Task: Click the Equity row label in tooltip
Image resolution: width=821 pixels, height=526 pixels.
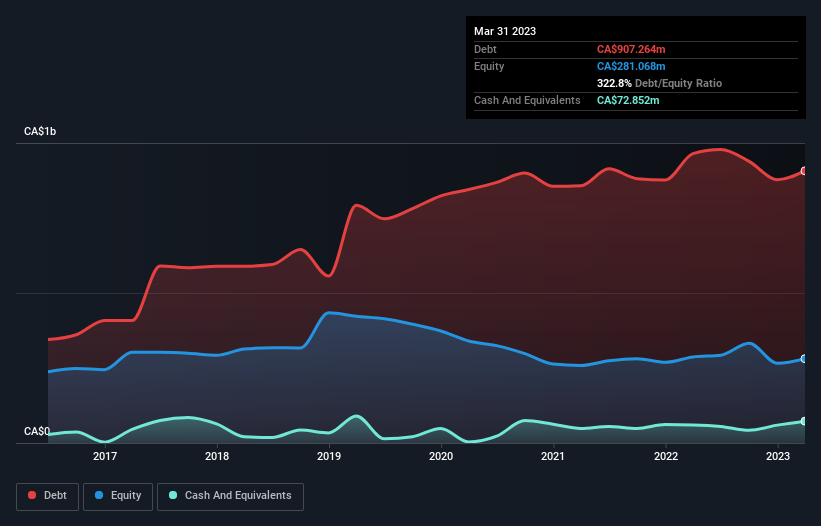Action: 489,66
